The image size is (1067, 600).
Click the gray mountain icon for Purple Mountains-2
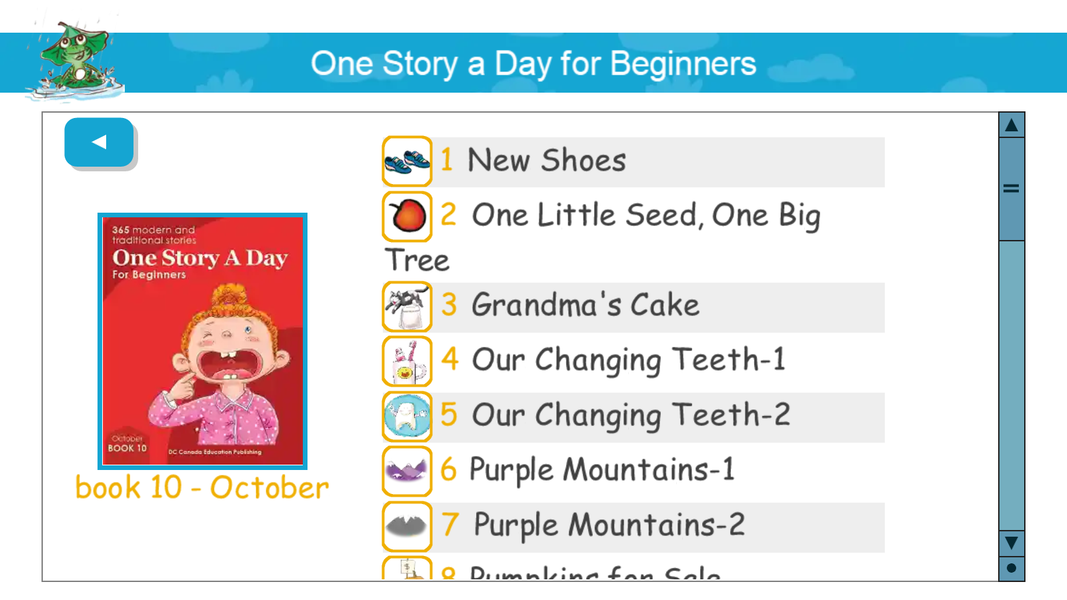pyautogui.click(x=405, y=526)
